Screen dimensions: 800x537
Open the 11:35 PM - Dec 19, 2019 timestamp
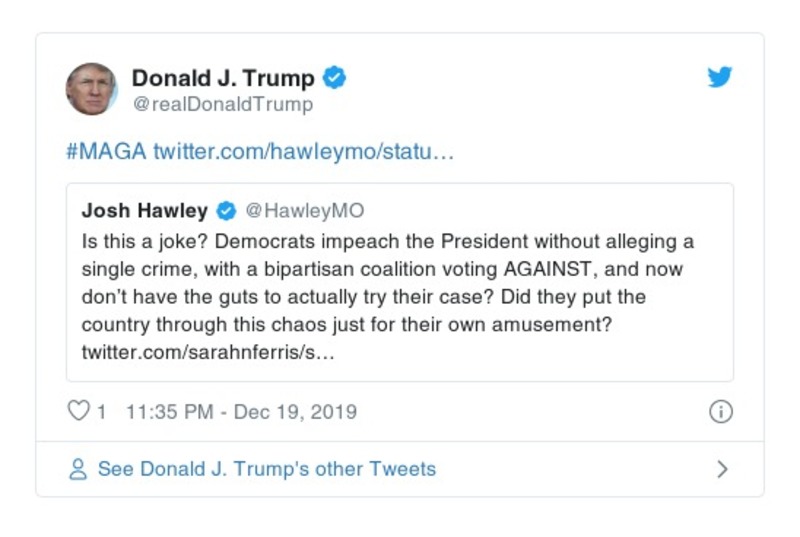[241, 412]
